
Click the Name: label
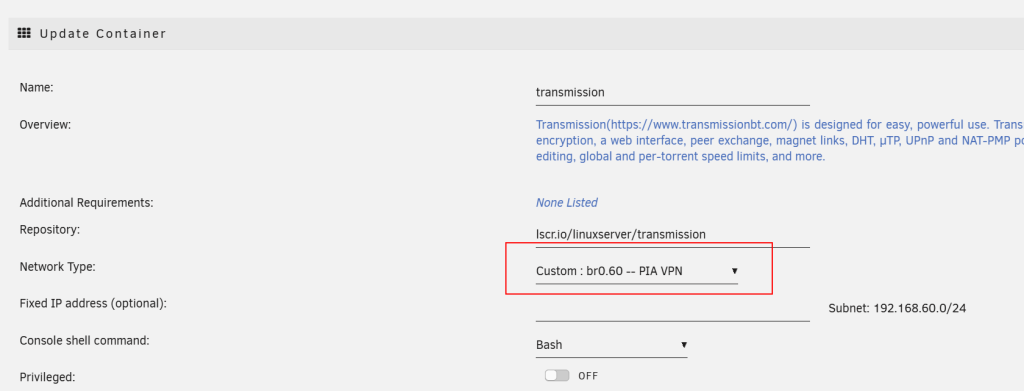(37, 87)
